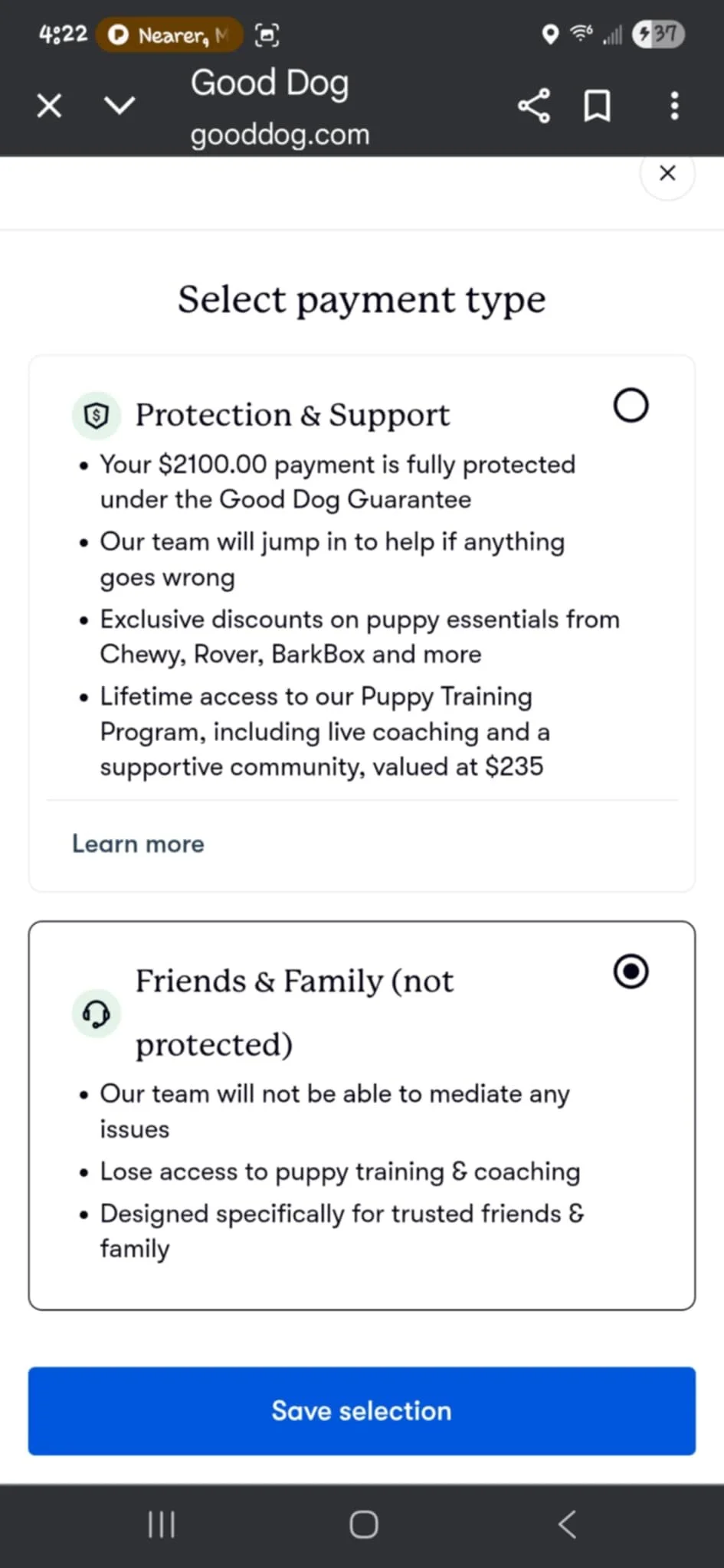Screen dimensions: 724x1568
Task: Open Android recent apps
Action: (162, 1524)
